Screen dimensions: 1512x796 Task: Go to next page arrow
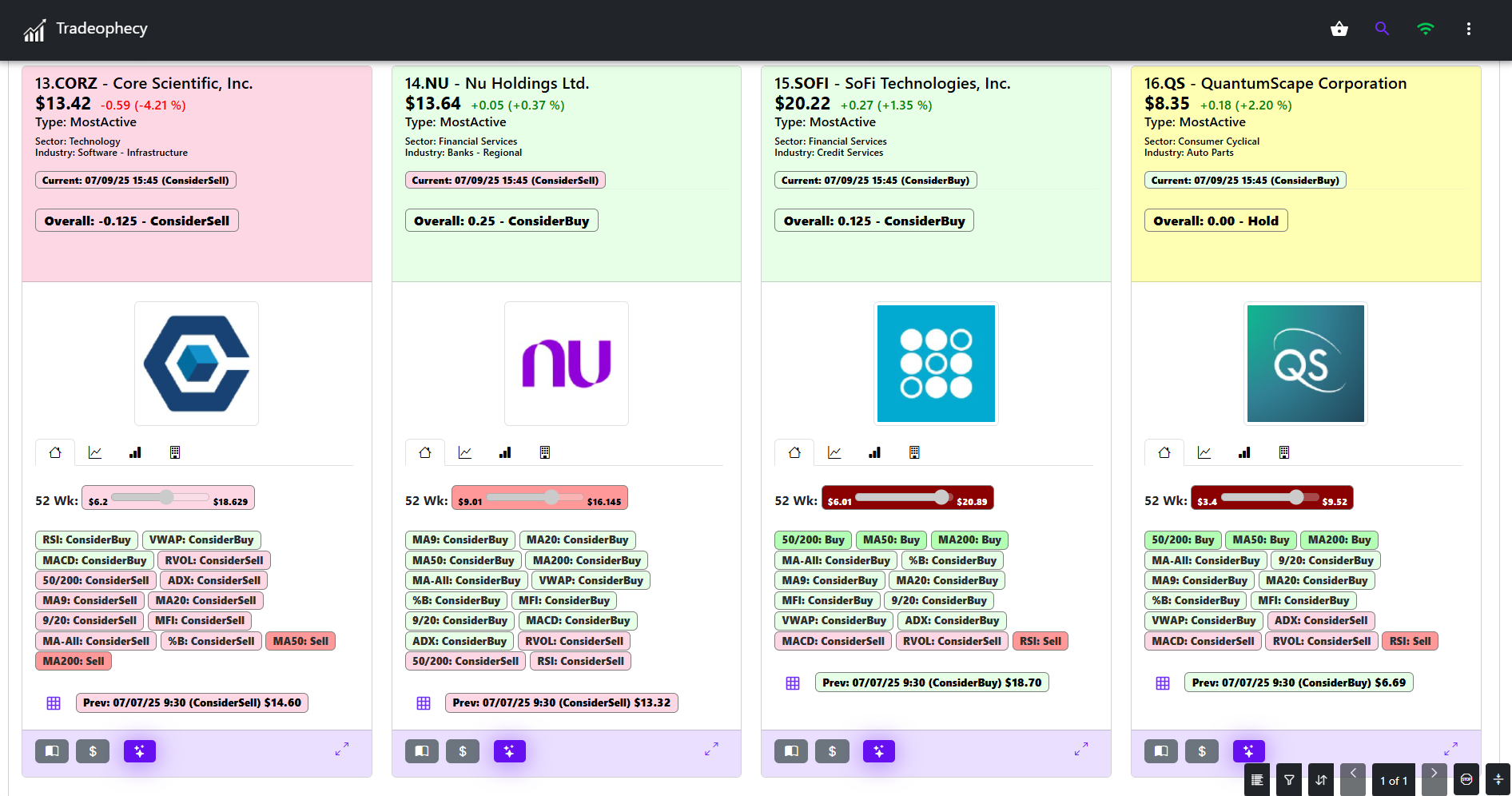tap(1434, 780)
